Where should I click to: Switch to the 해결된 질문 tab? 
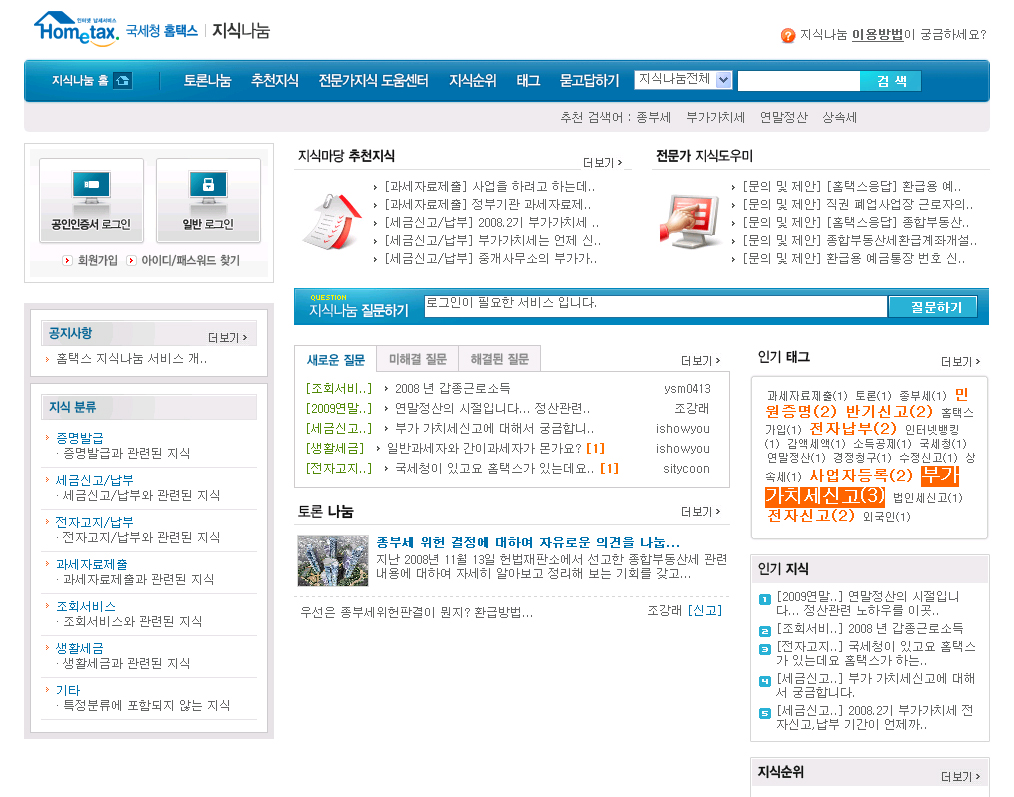499,359
